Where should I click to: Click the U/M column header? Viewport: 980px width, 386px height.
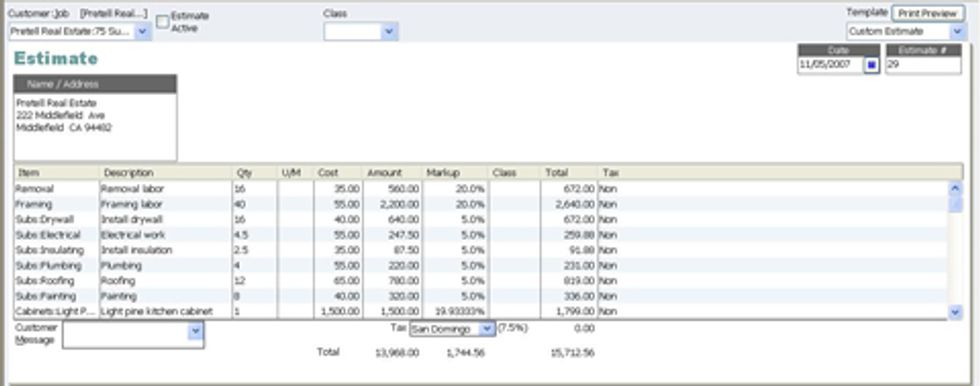[295, 172]
